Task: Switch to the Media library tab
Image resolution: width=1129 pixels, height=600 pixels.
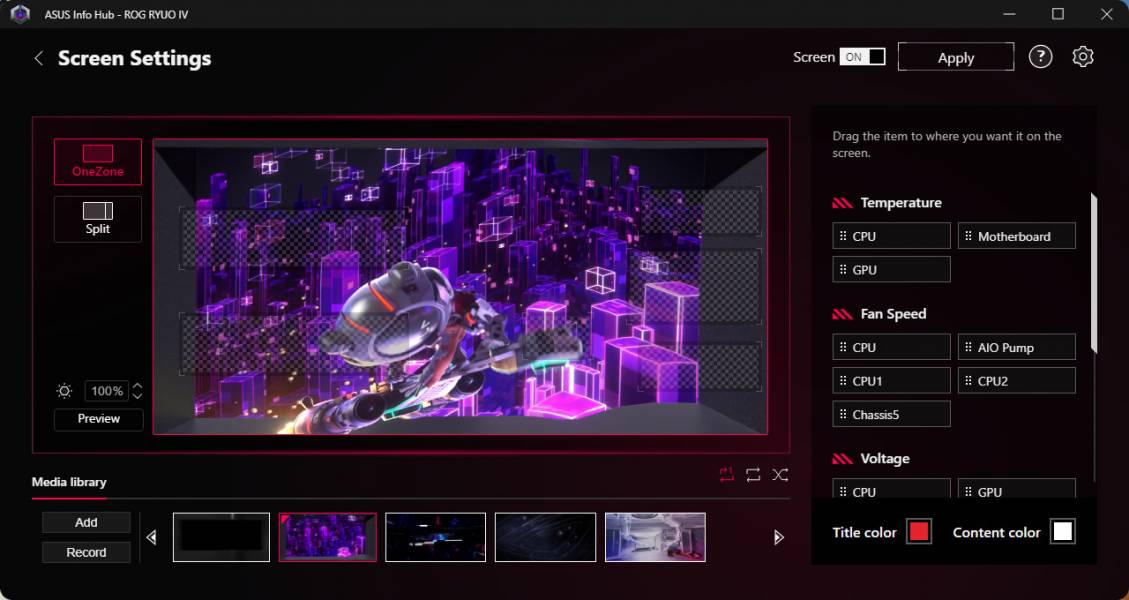Action: point(69,482)
